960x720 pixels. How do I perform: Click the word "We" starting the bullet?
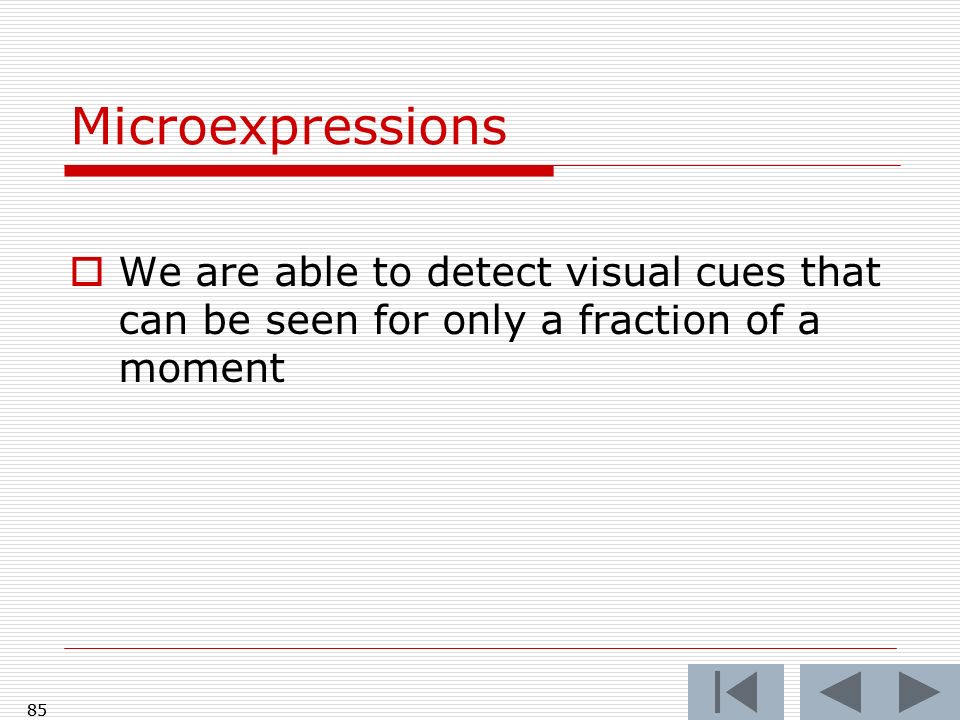(150, 271)
